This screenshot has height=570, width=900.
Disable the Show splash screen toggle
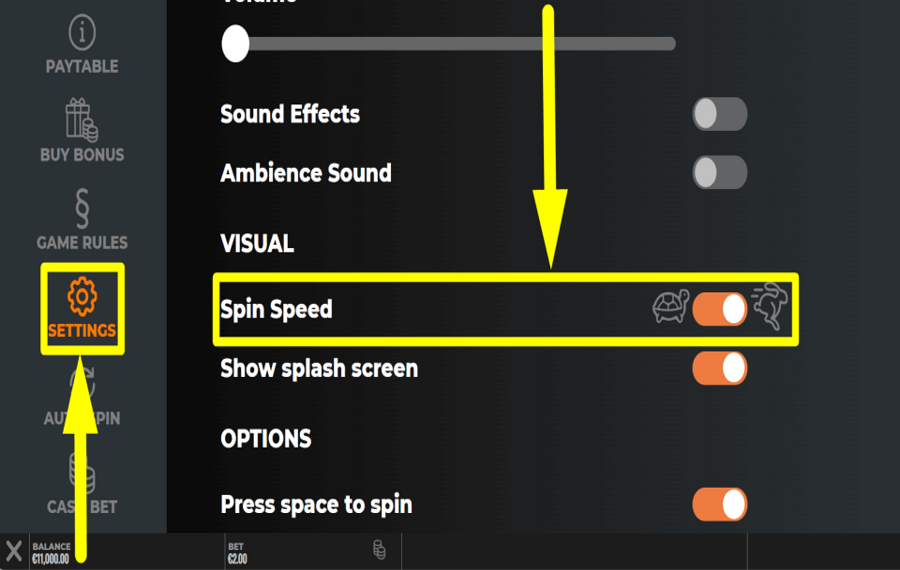[719, 368]
